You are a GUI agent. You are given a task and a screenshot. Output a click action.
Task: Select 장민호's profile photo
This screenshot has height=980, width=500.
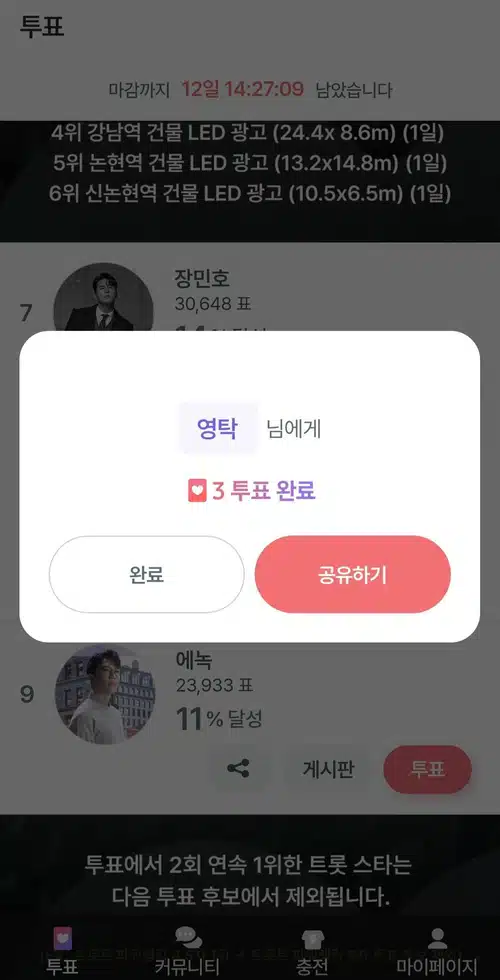pyautogui.click(x=103, y=298)
